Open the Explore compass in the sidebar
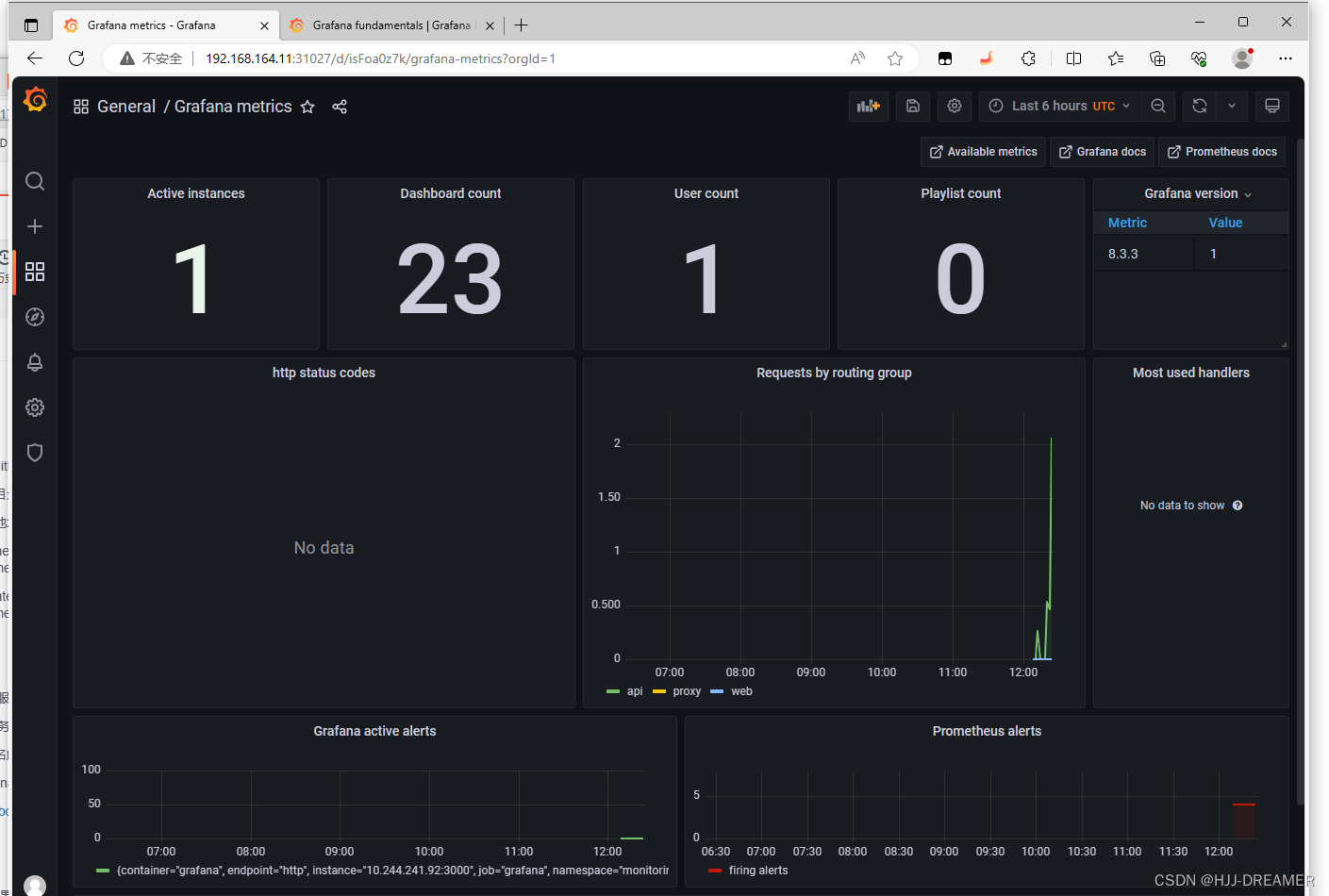The image size is (1329, 896). tap(35, 317)
